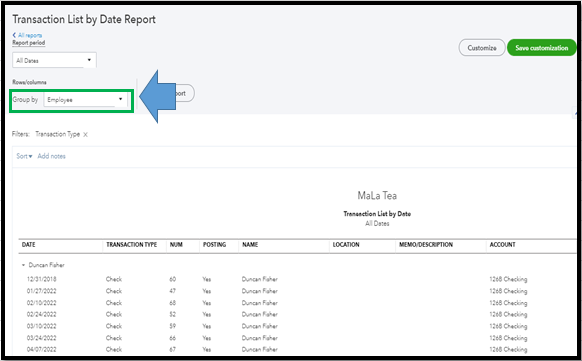
Task: Open the All Dates report period dropdown
Action: (x=54, y=60)
